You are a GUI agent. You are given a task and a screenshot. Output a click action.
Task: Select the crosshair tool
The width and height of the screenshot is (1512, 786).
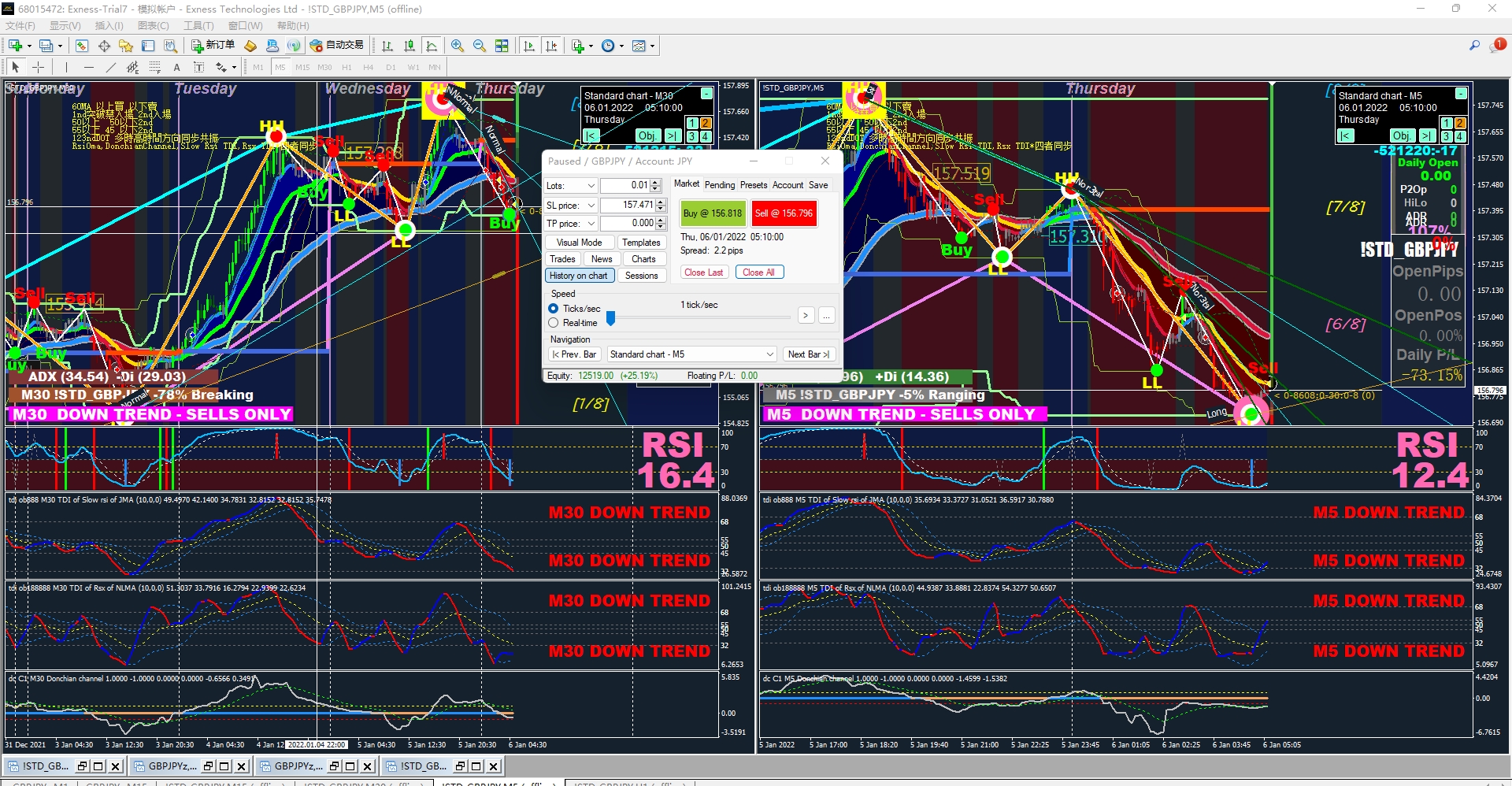(38, 67)
